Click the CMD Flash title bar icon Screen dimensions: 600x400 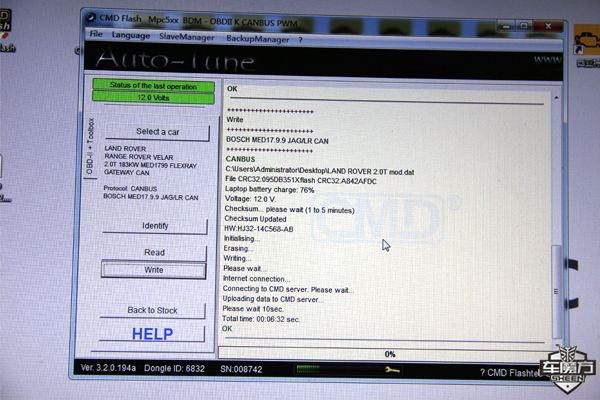90,17
